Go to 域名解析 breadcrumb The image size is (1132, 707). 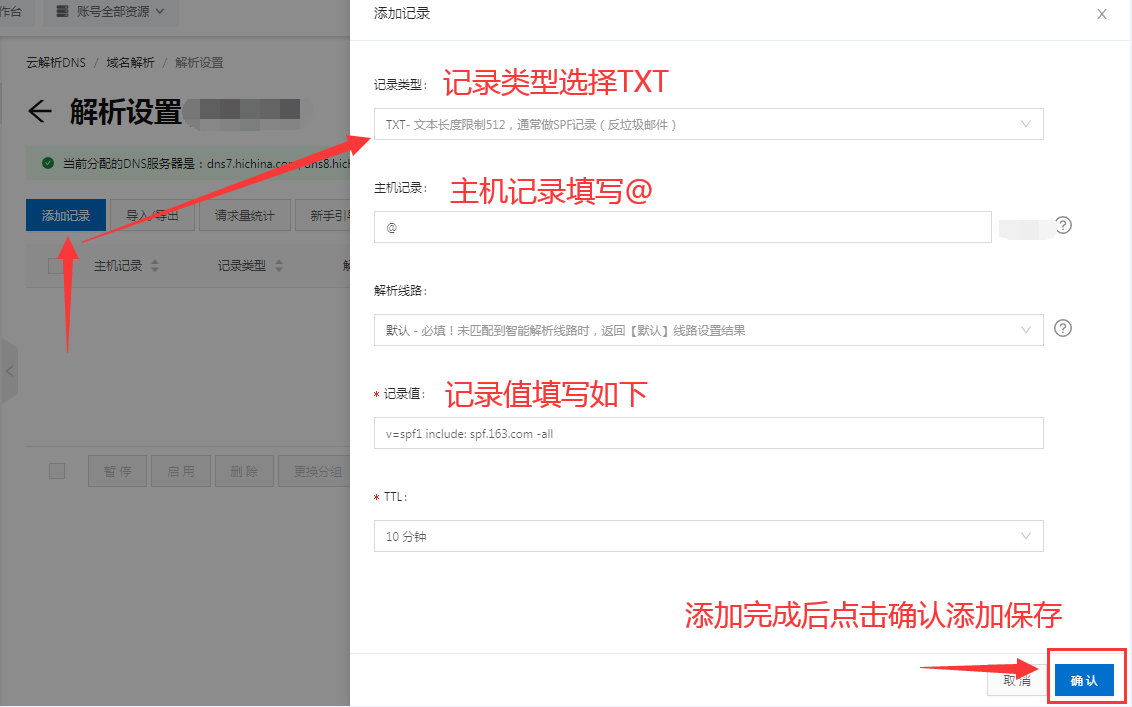point(130,63)
